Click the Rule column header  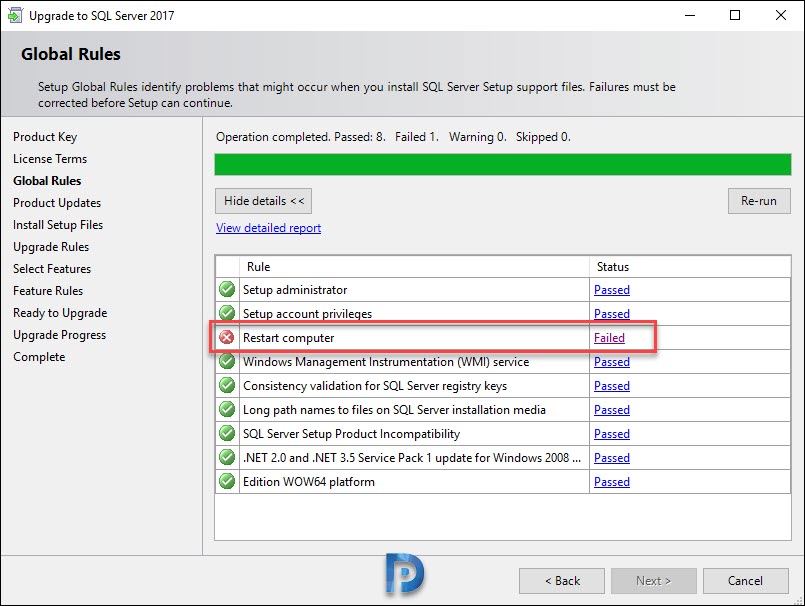[x=414, y=267]
